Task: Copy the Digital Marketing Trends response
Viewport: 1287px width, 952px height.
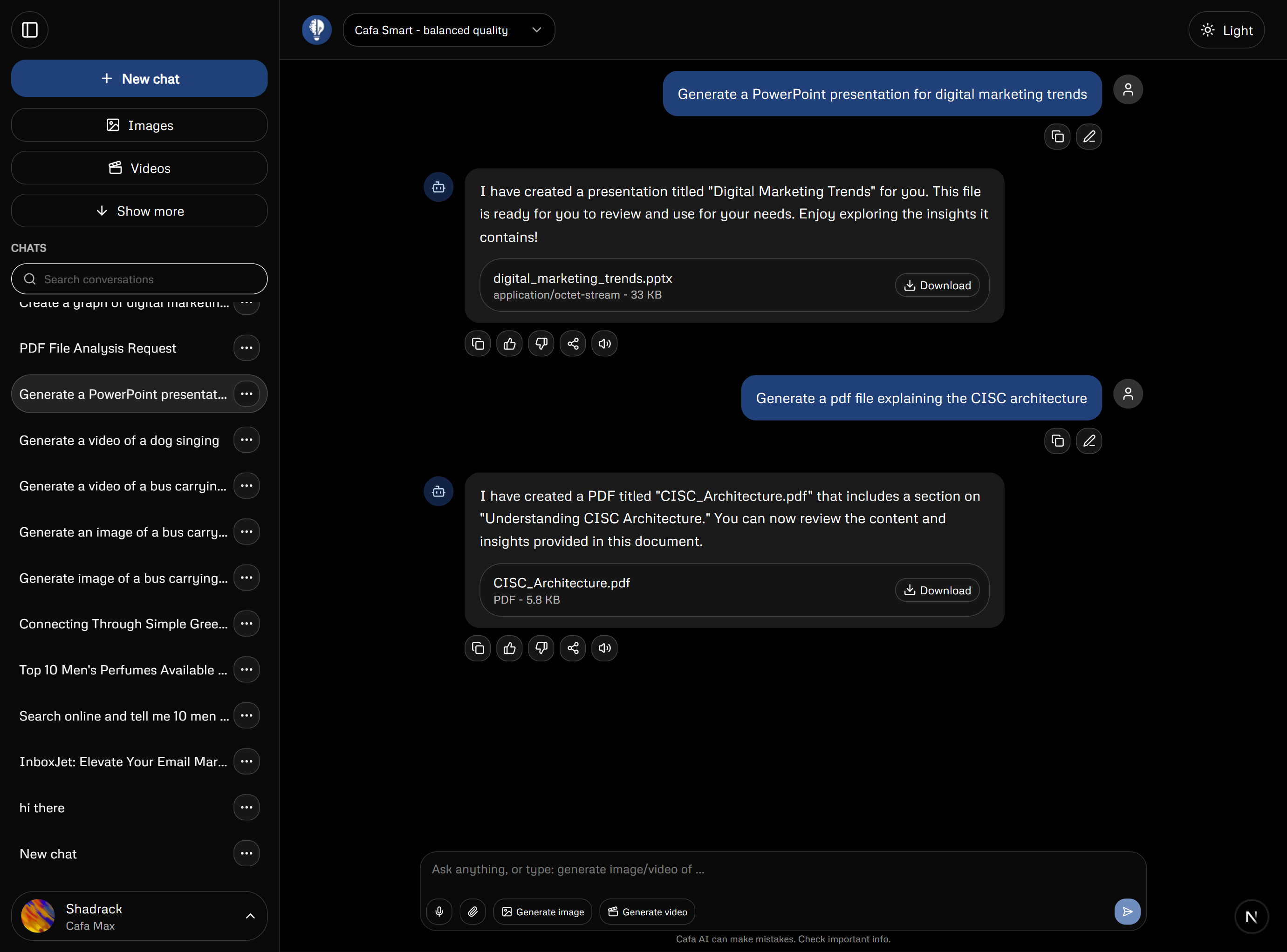Action: pyautogui.click(x=478, y=344)
